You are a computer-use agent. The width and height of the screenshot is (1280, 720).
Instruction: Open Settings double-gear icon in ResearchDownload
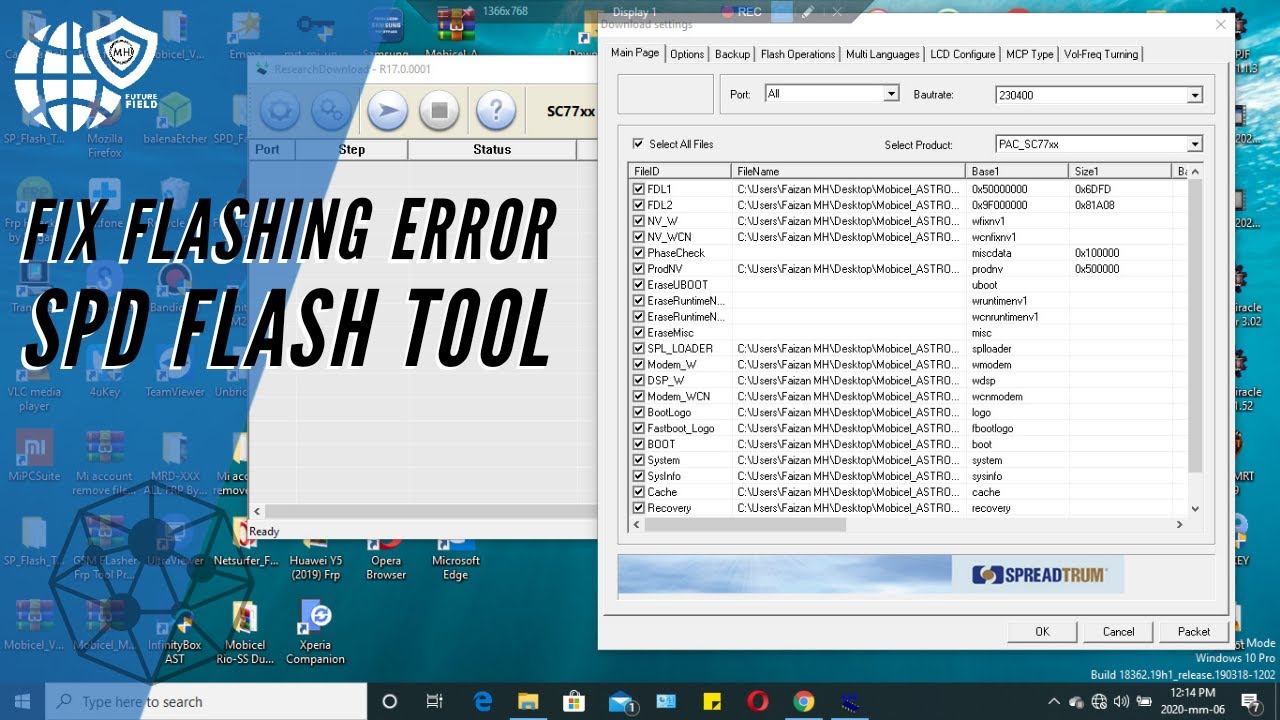click(x=330, y=111)
